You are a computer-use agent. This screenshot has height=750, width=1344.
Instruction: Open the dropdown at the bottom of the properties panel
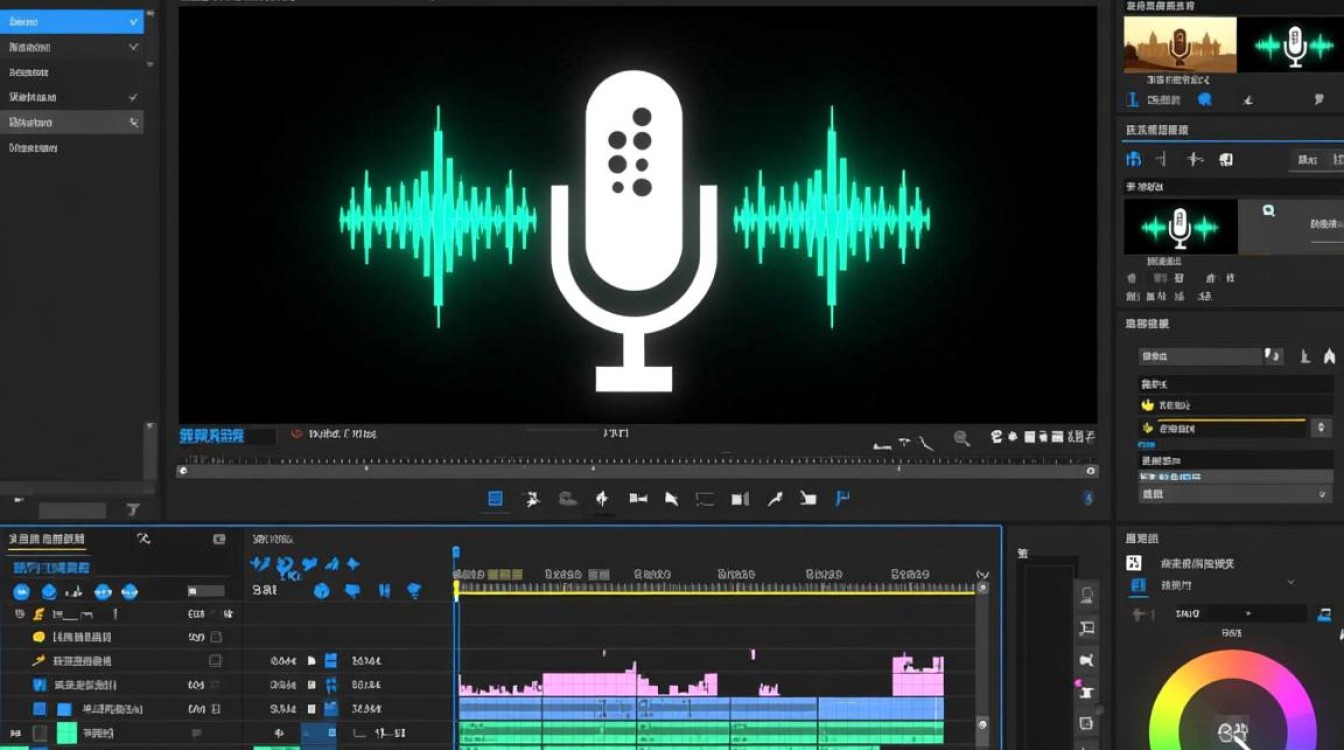[1236, 494]
